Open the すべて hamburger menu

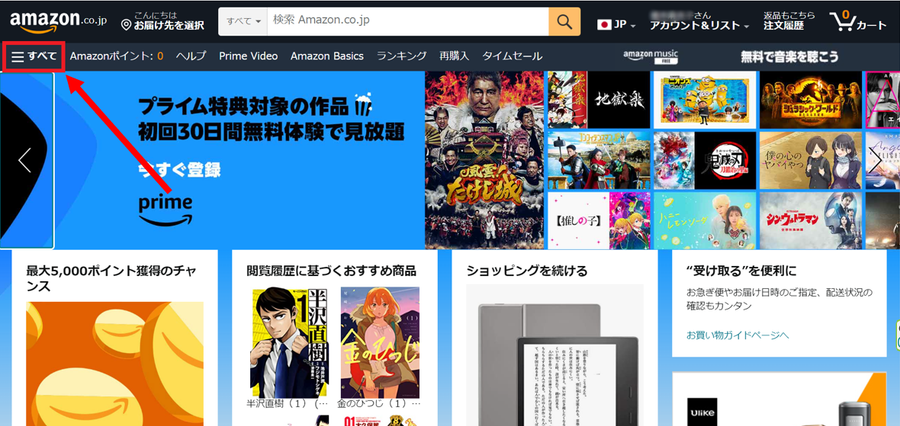[x=34, y=56]
